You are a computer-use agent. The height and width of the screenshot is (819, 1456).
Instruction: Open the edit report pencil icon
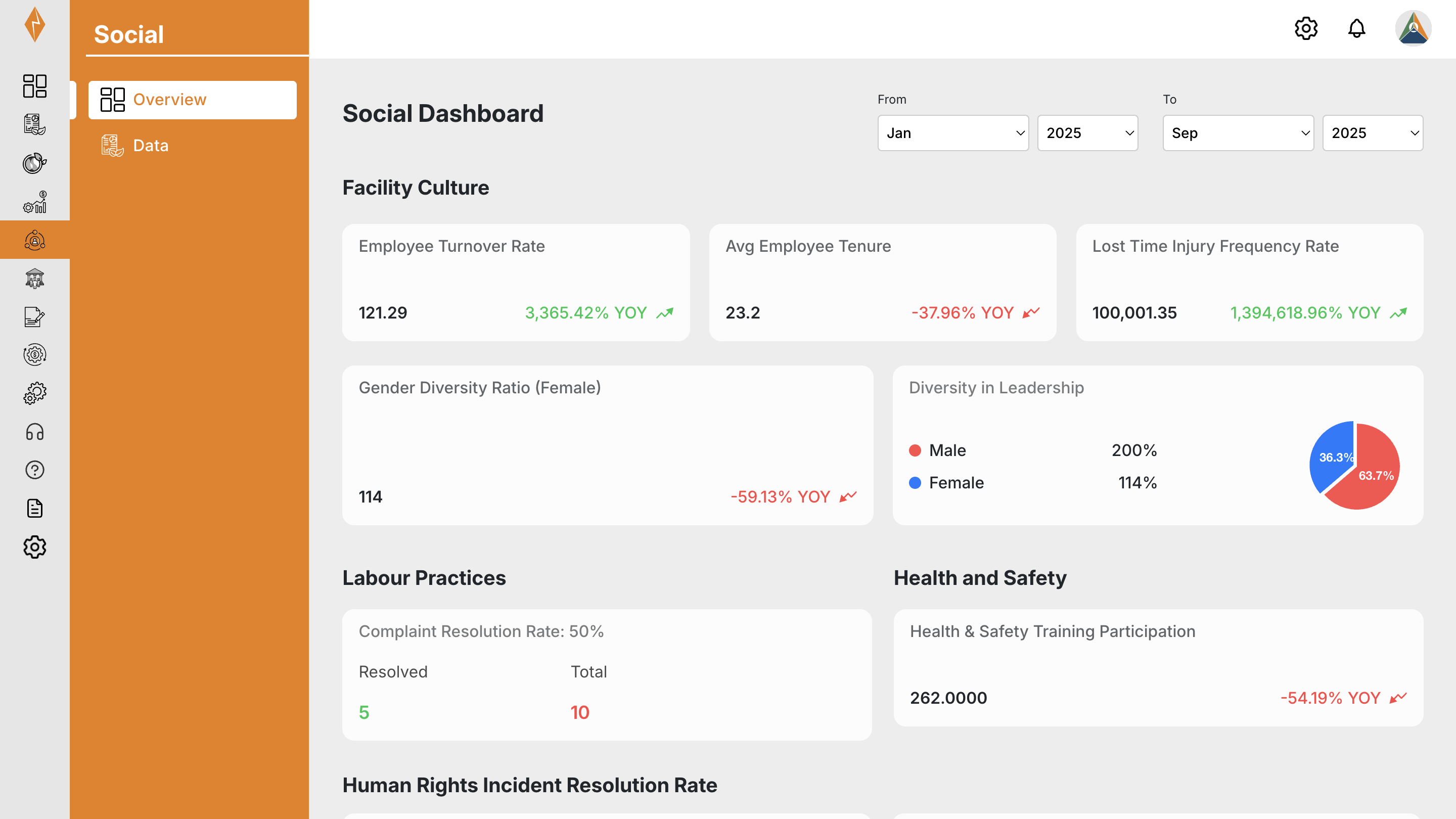pos(34,316)
